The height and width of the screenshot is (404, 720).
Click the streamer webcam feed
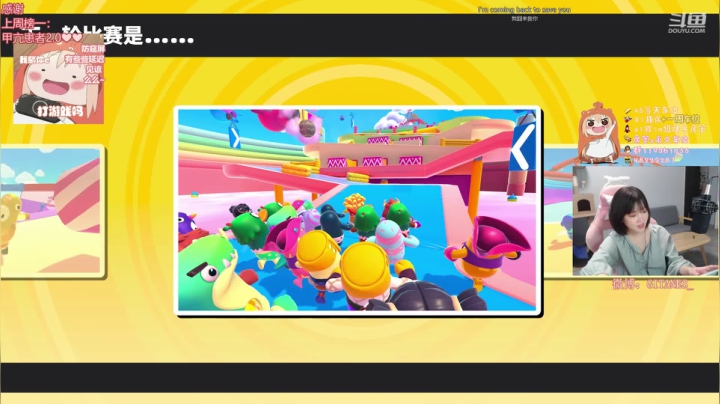[645, 221]
